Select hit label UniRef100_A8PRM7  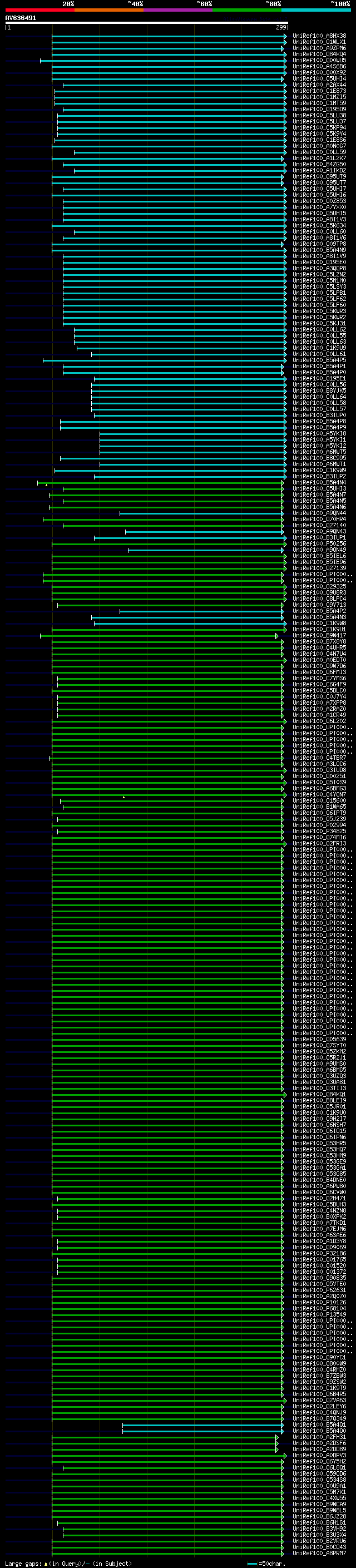point(319,1554)
